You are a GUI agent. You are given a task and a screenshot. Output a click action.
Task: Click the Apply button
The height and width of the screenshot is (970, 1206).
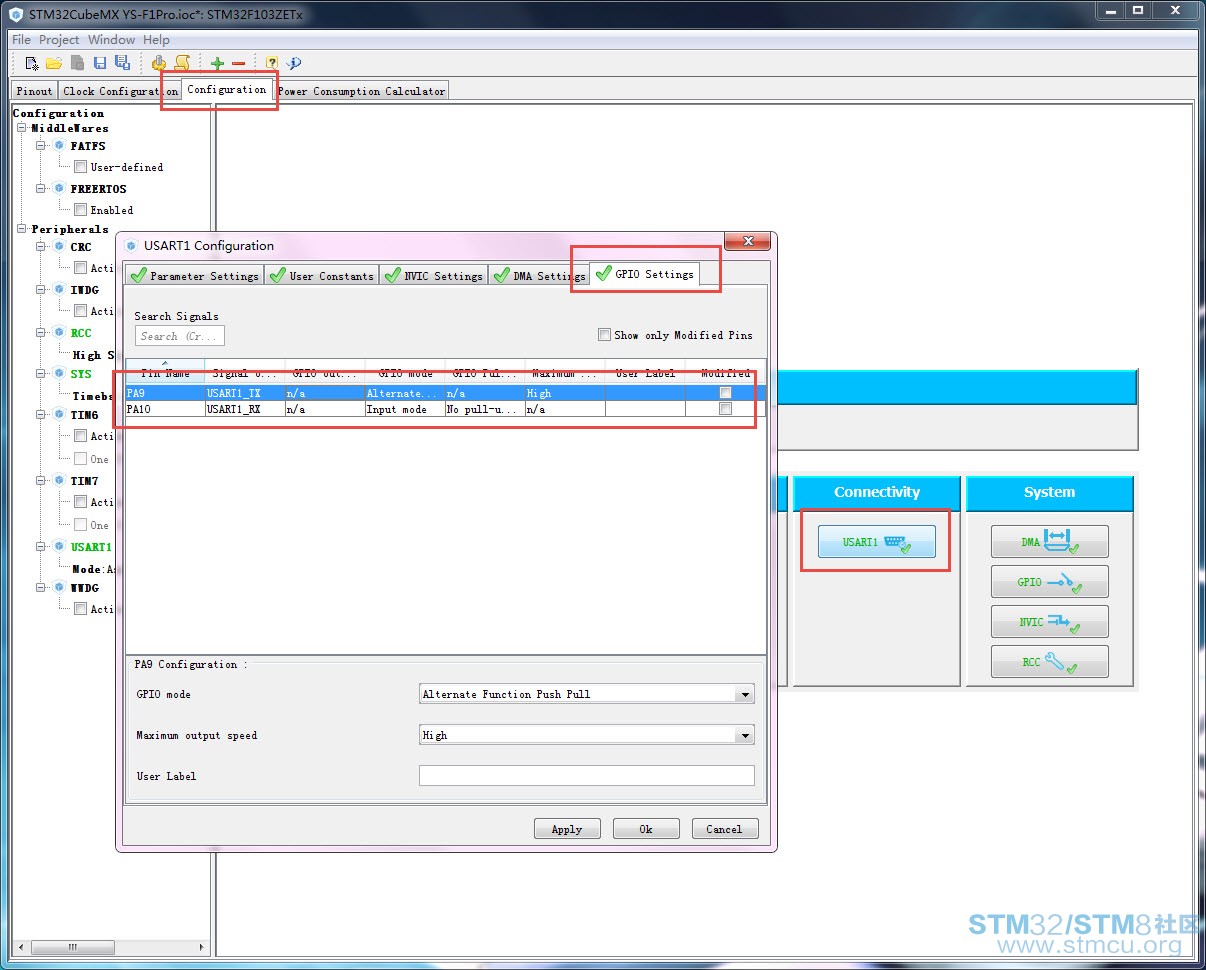pyautogui.click(x=567, y=829)
